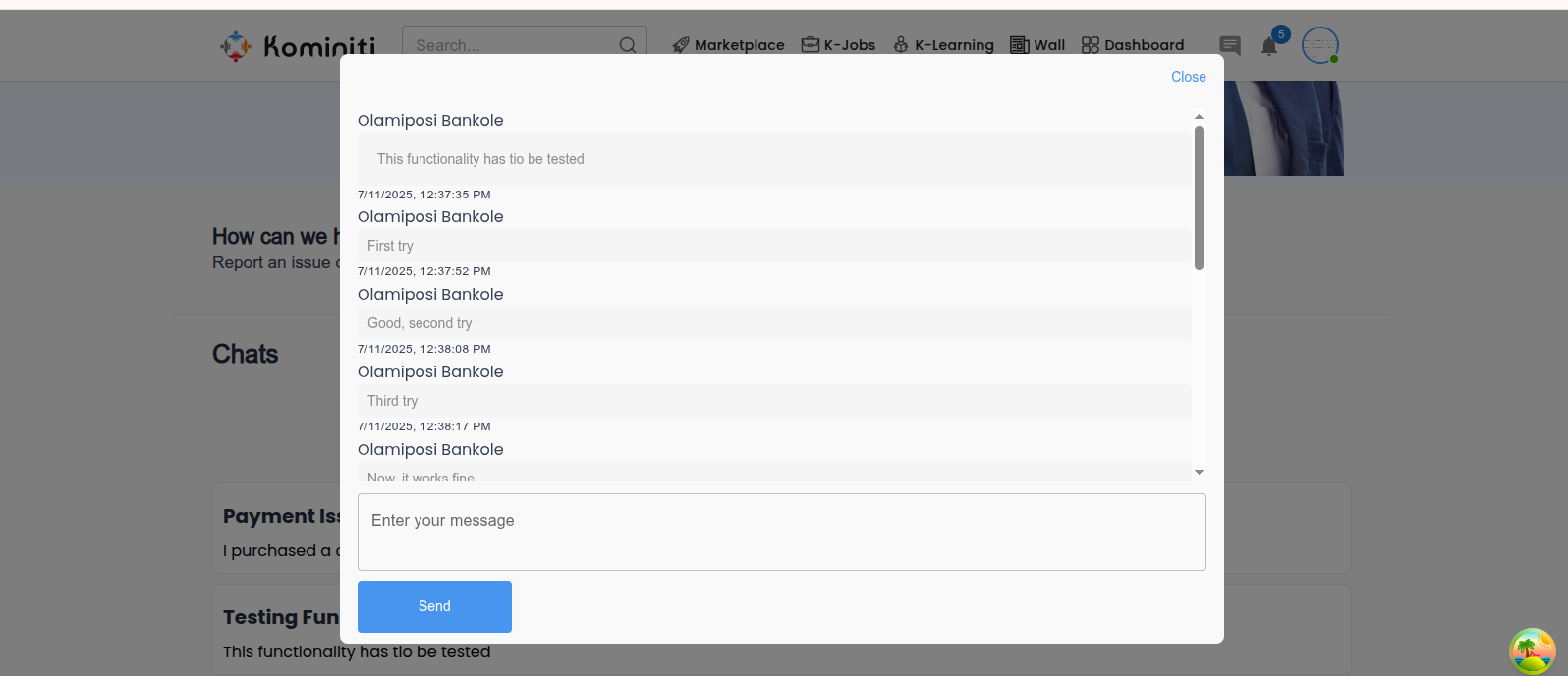Screen dimensions: 1568x676
Task: Click the chat scrollbar up arrow
Action: (1199, 117)
